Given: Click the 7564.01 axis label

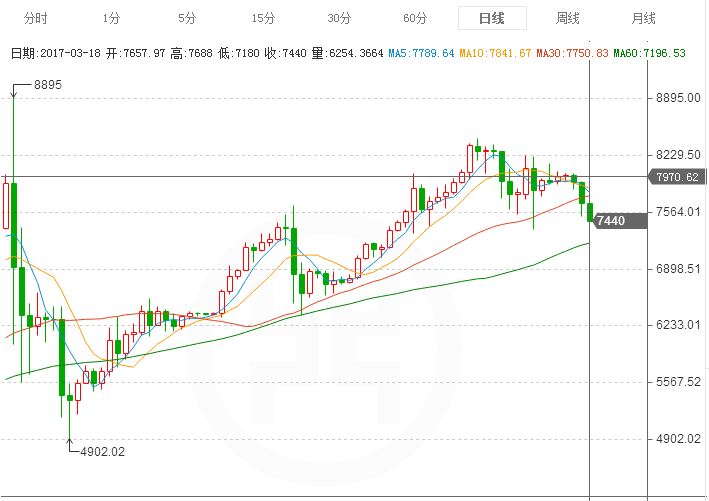Looking at the screenshot, I should (x=678, y=212).
